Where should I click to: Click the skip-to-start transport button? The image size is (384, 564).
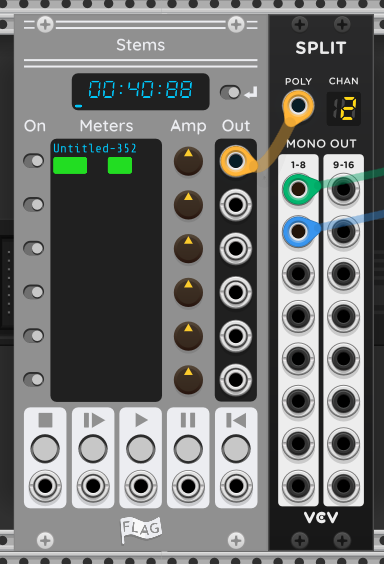pyautogui.click(x=236, y=449)
